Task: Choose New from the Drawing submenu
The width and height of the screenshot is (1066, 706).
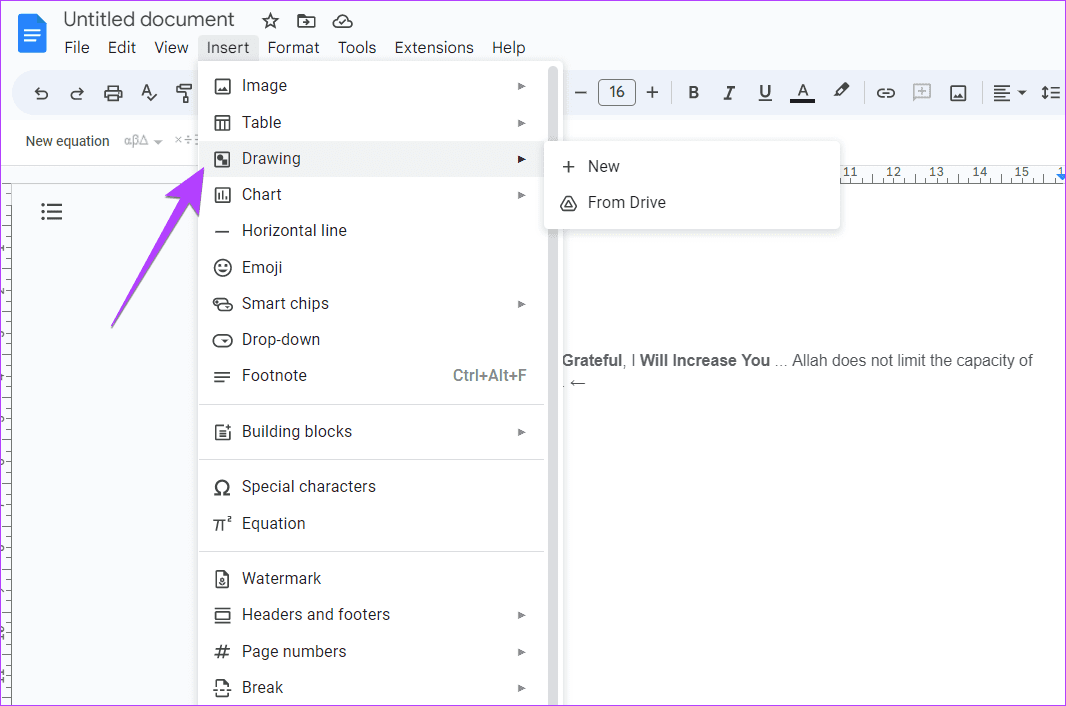Action: [603, 166]
